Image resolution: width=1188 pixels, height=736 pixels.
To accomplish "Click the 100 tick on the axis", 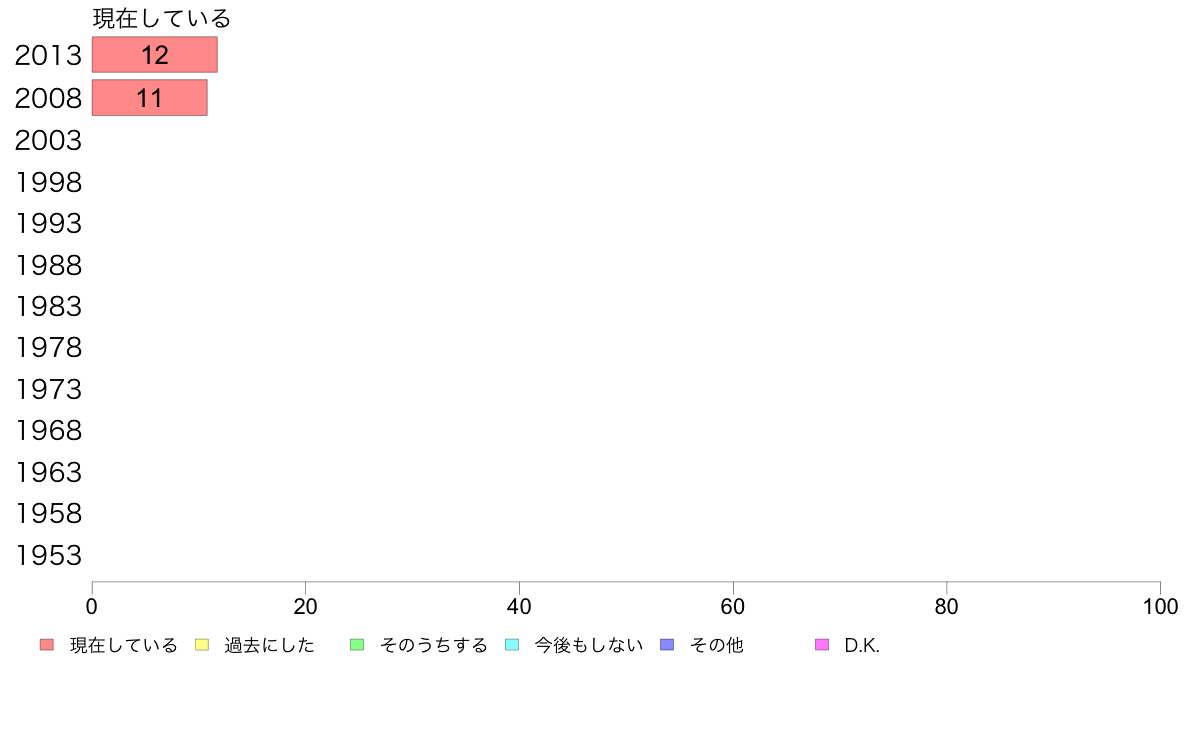I will tap(1160, 606).
